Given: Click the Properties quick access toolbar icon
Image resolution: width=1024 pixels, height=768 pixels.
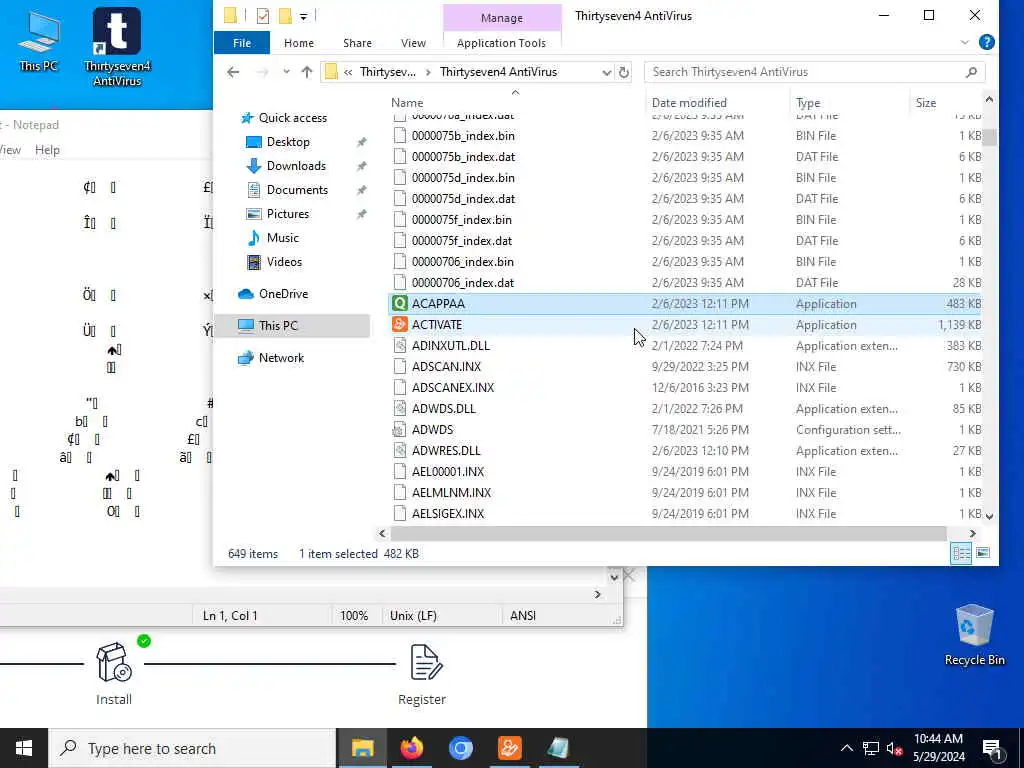Looking at the screenshot, I should (x=263, y=16).
